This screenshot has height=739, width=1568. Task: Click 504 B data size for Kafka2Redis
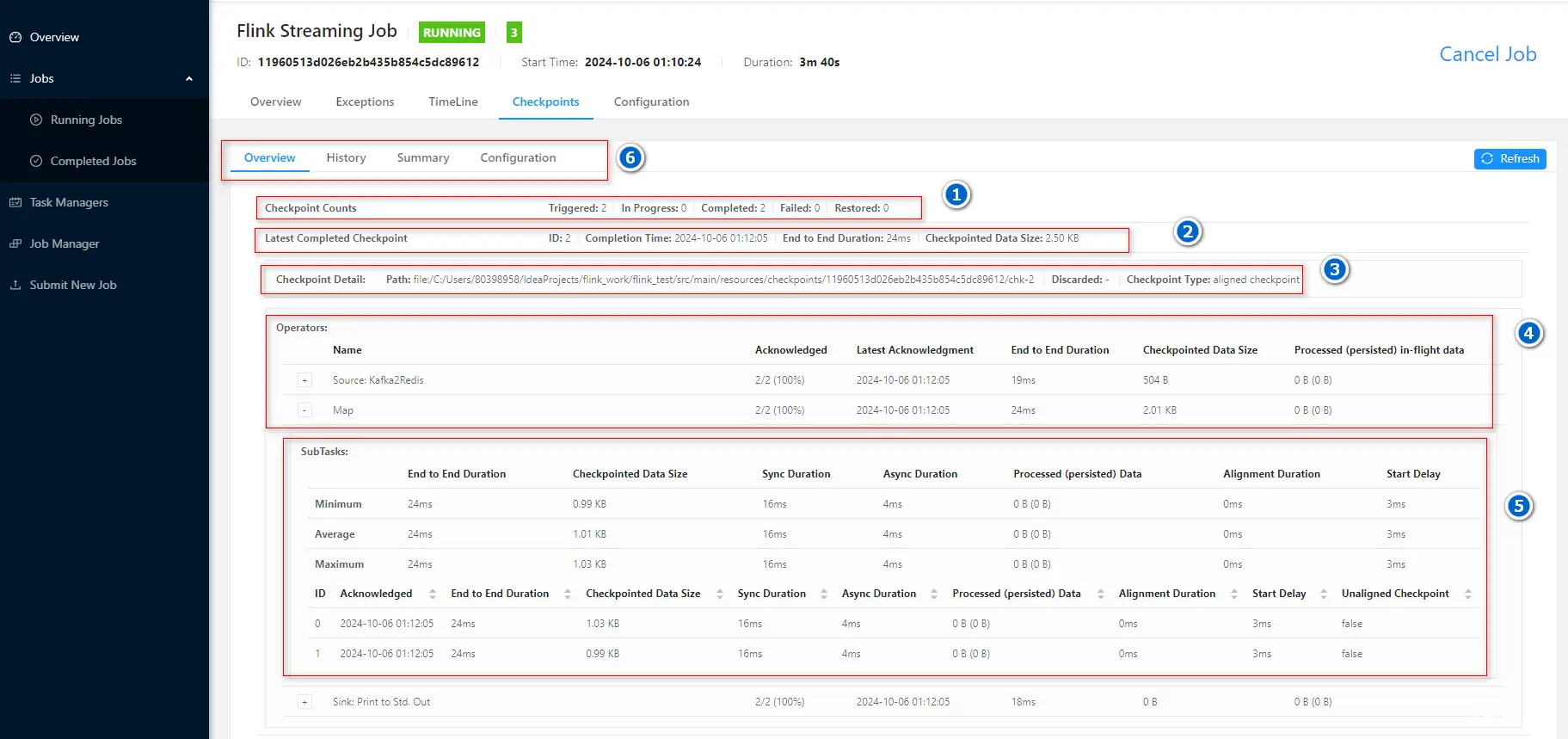point(1155,380)
